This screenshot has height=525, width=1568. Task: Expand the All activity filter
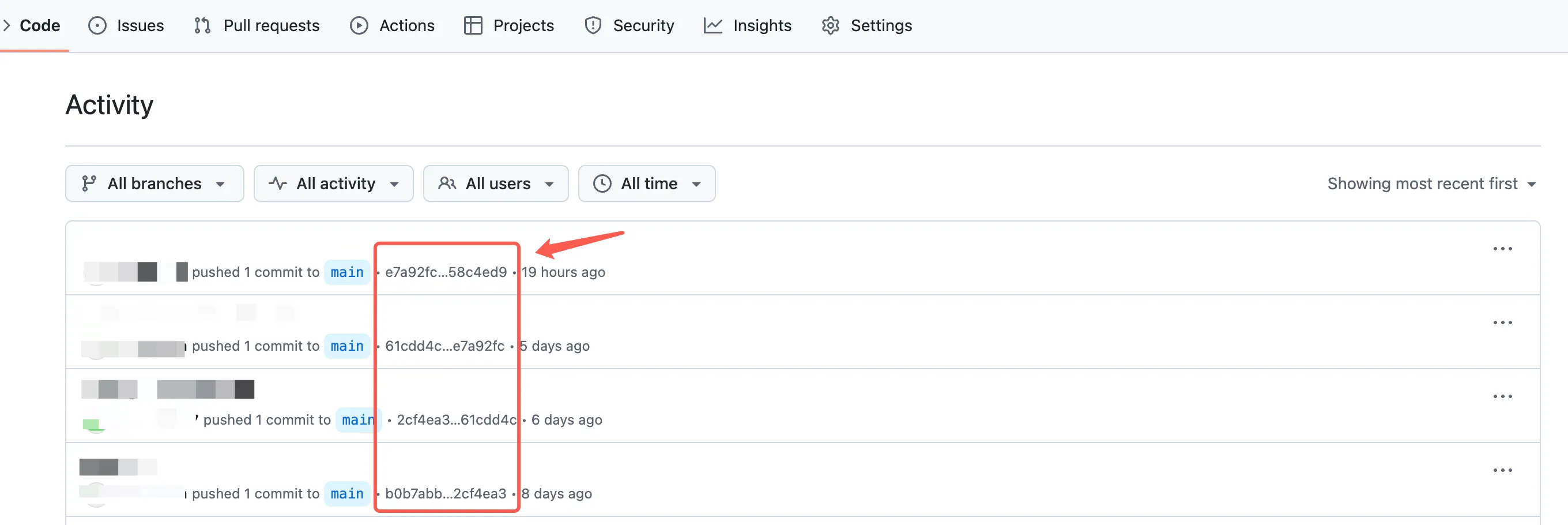pyautogui.click(x=334, y=183)
